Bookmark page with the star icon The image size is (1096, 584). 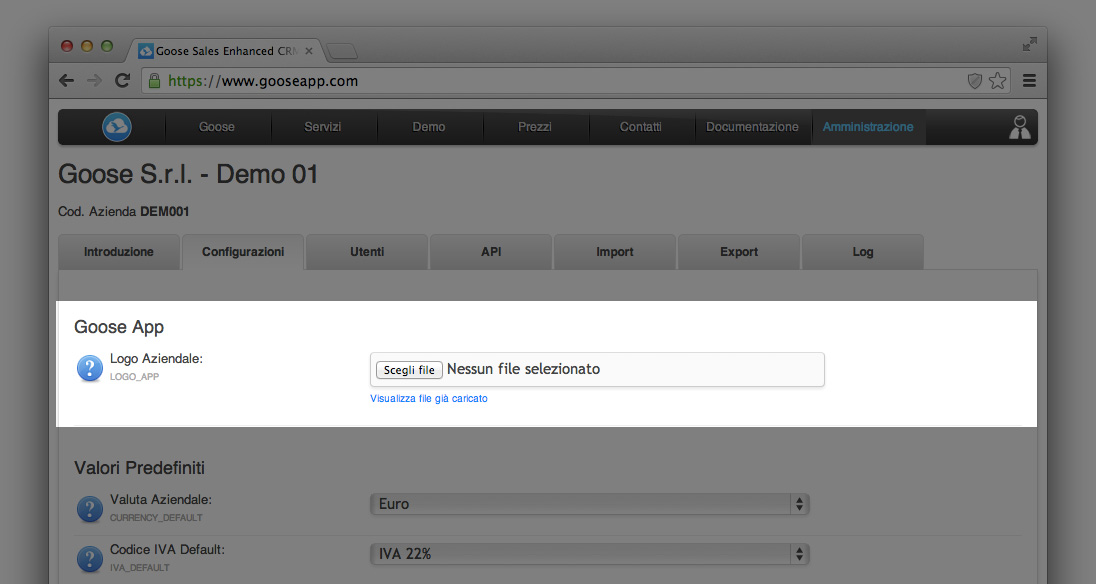[997, 81]
